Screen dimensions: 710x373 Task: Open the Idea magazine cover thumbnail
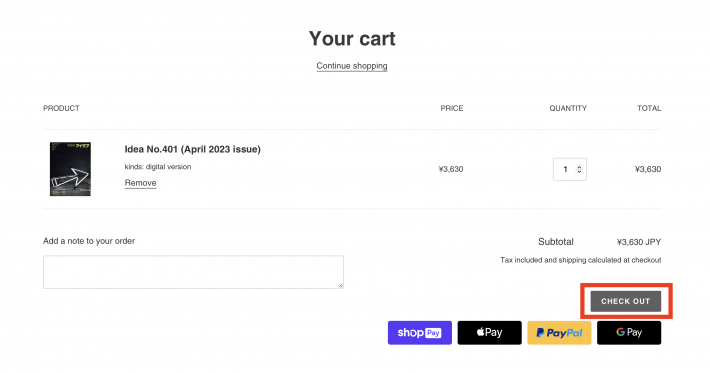70,169
